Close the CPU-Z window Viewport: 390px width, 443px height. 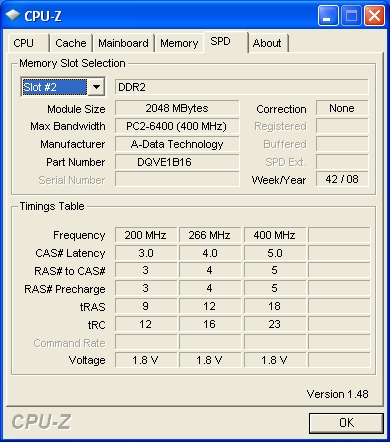click(x=374, y=15)
